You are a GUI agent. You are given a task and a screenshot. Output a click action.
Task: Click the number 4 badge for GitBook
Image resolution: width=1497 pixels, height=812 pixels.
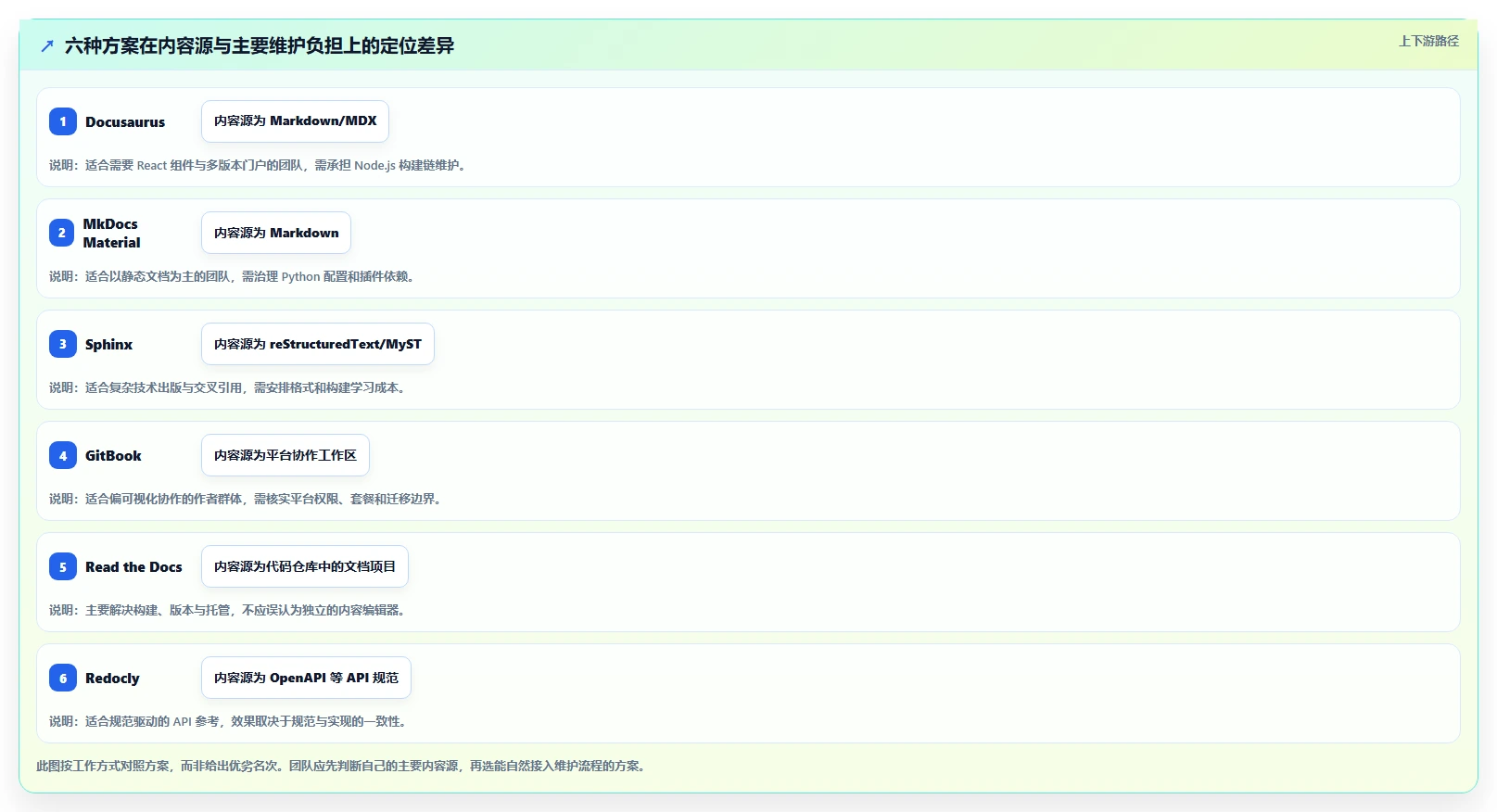tap(63, 455)
